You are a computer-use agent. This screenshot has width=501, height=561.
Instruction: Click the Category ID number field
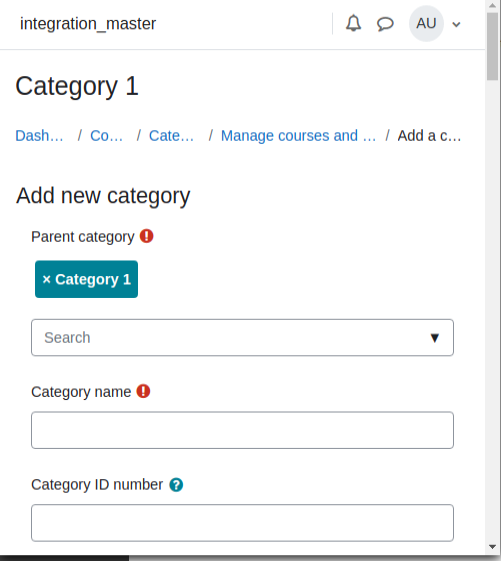coord(242,523)
